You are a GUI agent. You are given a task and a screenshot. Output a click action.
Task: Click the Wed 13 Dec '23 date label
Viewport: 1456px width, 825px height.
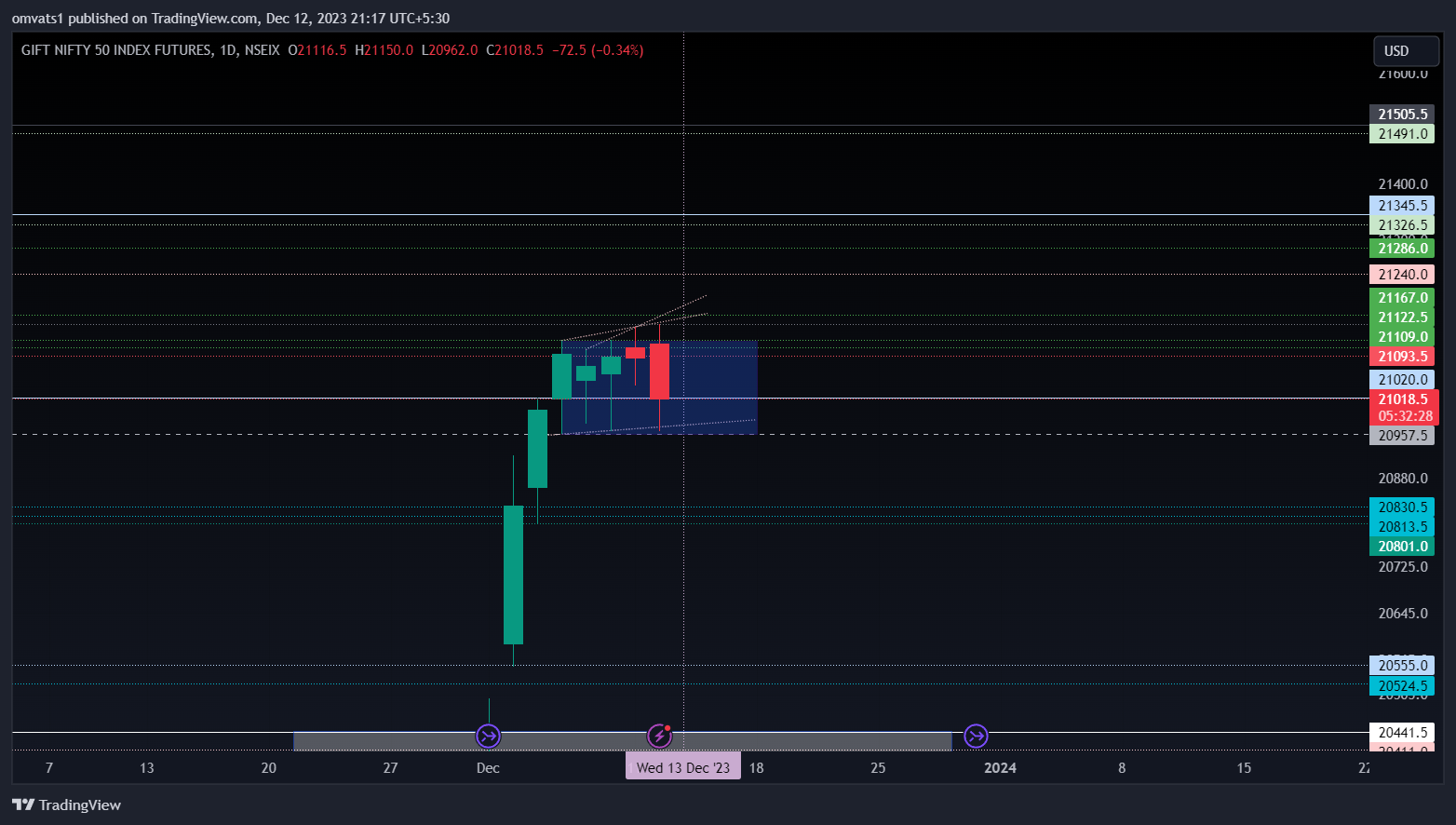683,767
